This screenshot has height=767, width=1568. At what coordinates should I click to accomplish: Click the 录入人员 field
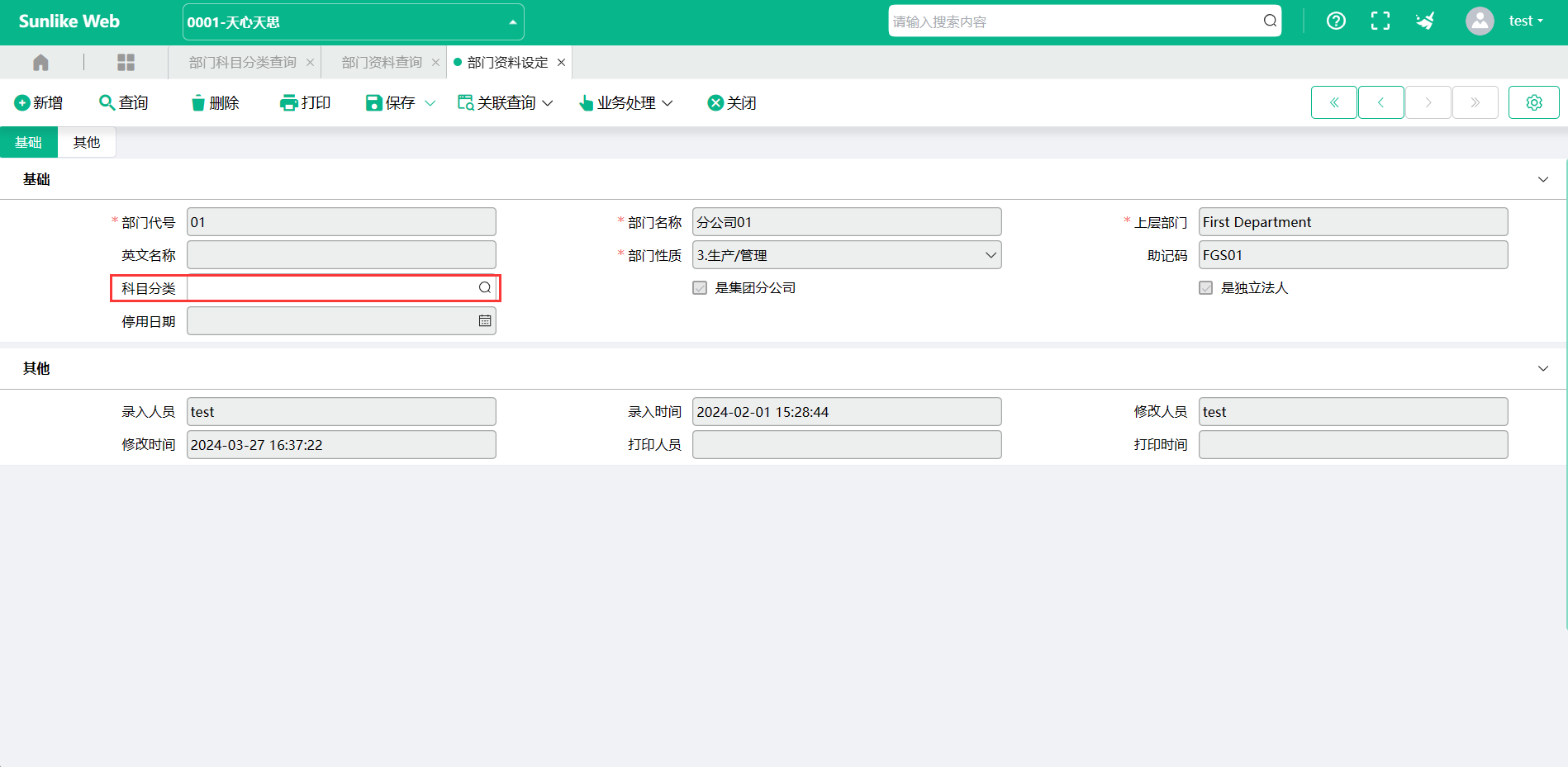(341, 411)
